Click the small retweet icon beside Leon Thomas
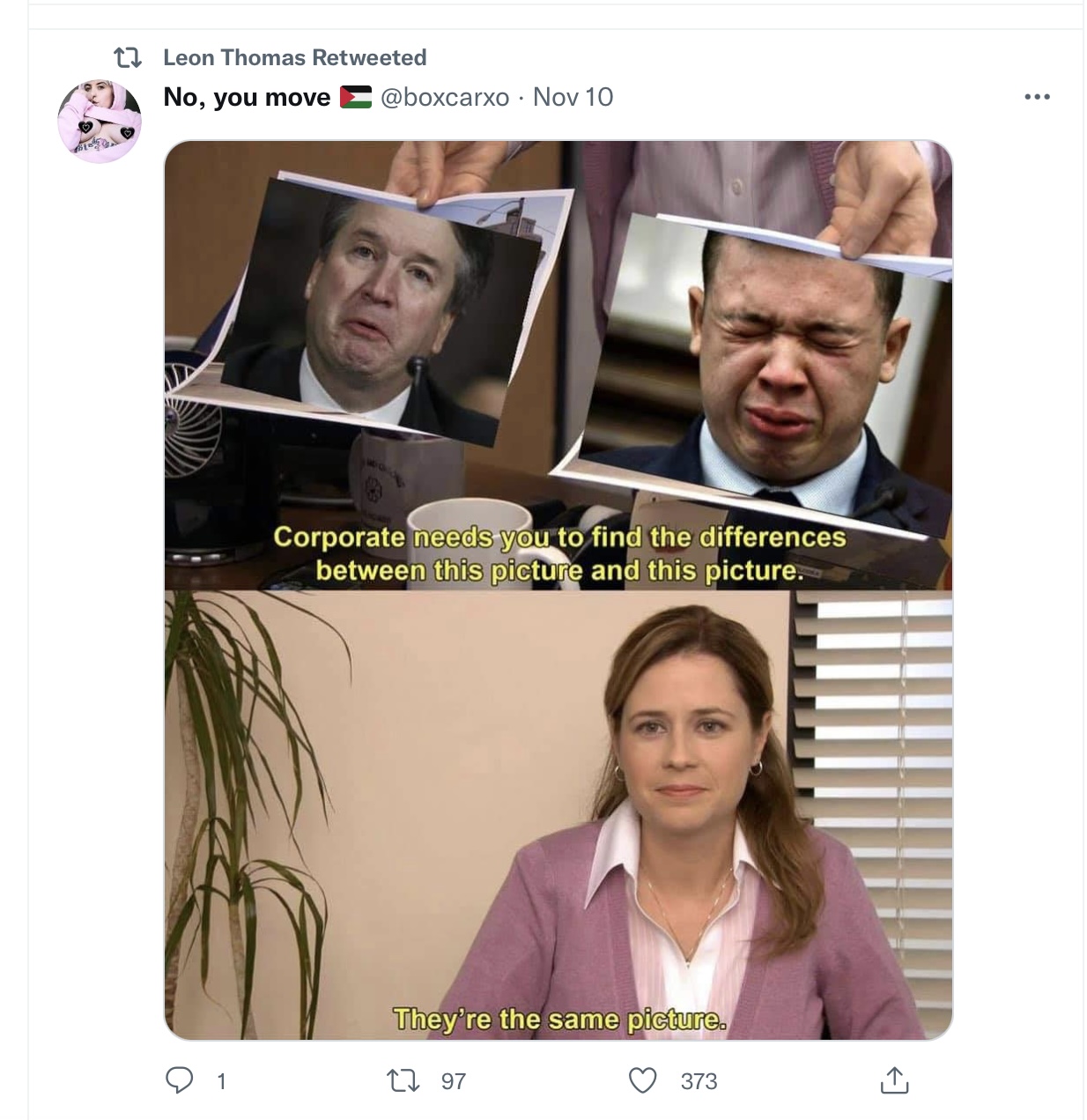The width and height of the screenshot is (1087, 1120). click(x=128, y=58)
